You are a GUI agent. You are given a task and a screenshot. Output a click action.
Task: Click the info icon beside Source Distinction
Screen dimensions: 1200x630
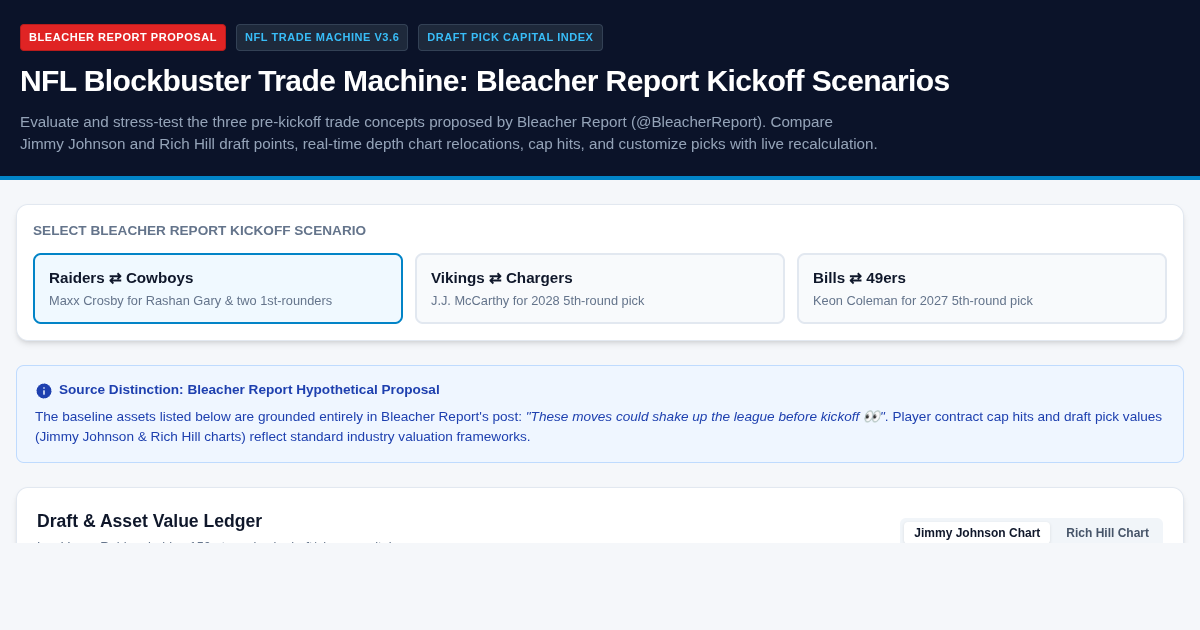point(44,391)
